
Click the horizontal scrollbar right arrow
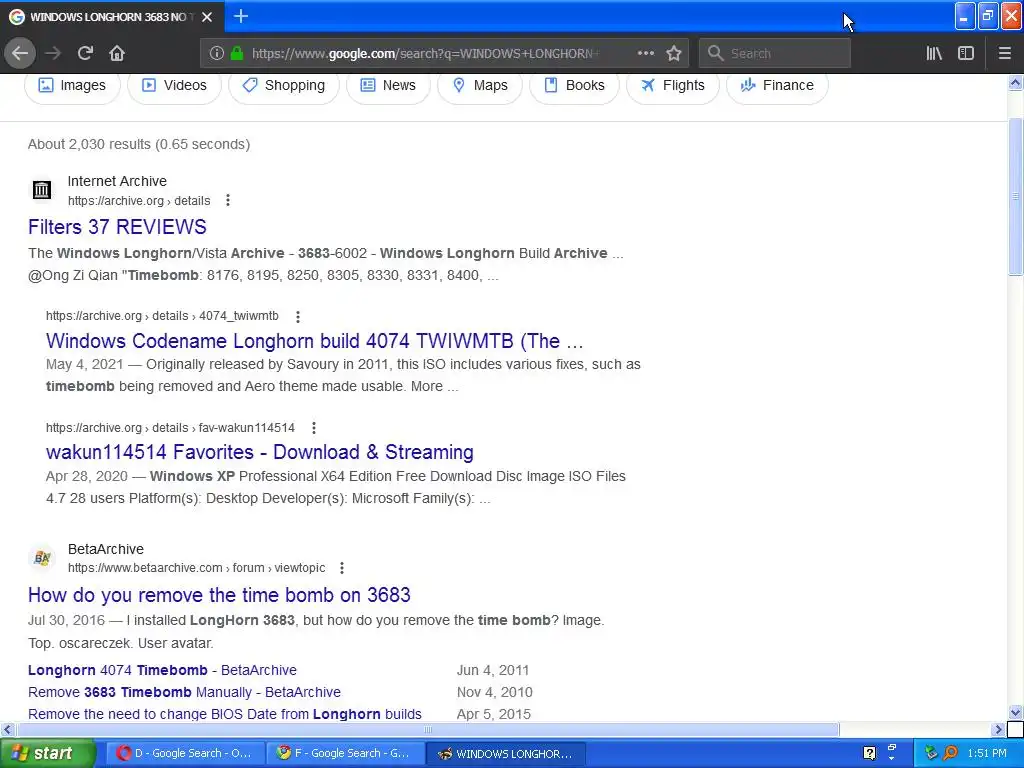tap(998, 729)
